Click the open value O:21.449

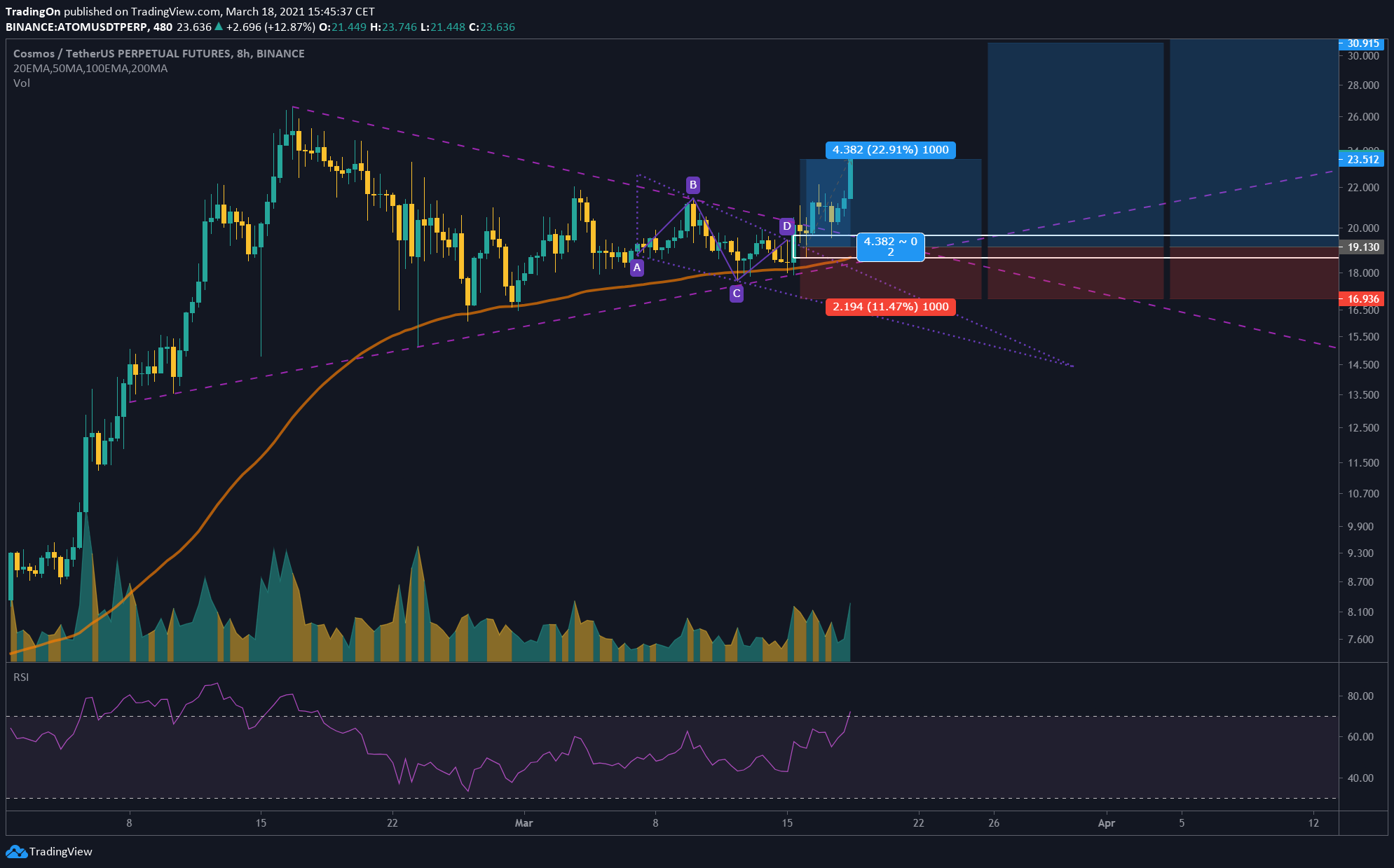343,27
